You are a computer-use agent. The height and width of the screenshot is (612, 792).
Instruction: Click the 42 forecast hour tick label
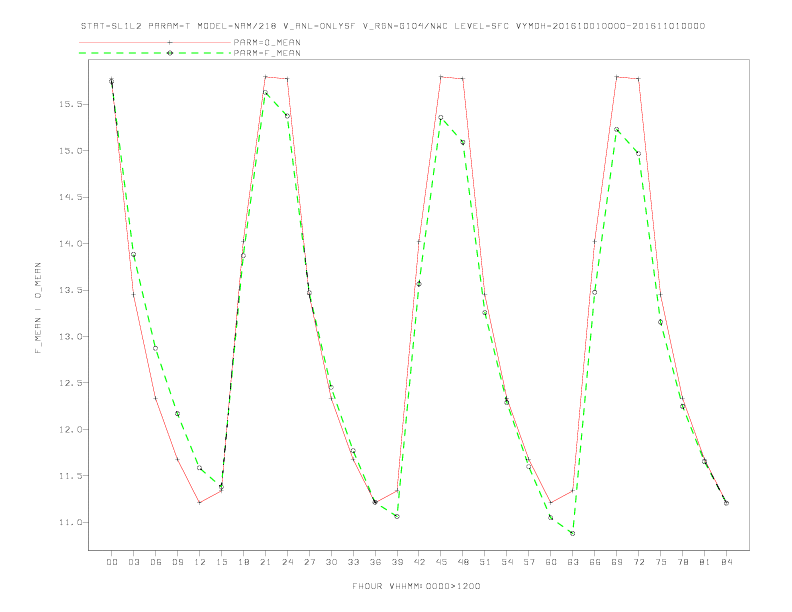419,562
